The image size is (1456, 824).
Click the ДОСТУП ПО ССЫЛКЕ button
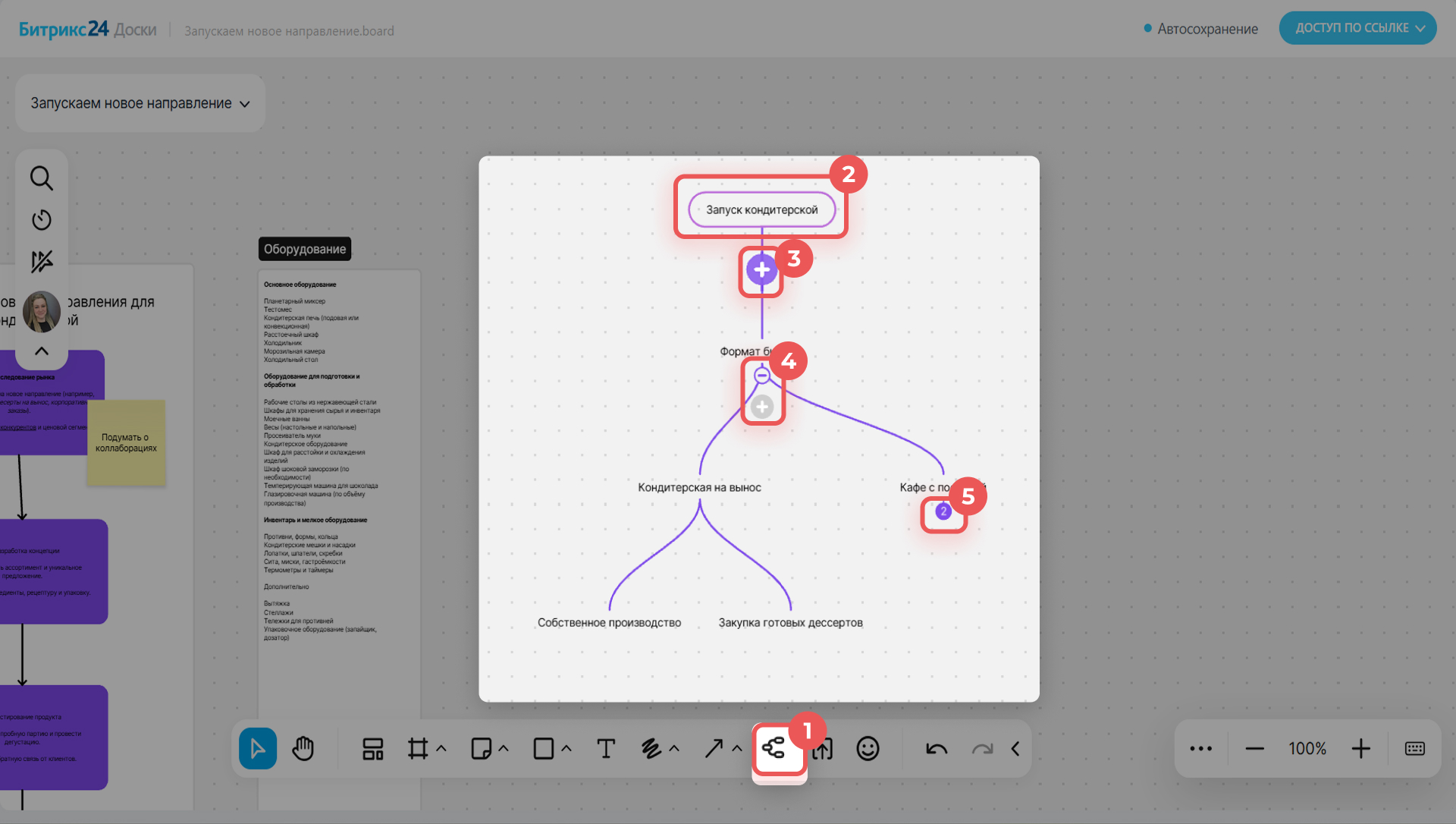click(1357, 28)
